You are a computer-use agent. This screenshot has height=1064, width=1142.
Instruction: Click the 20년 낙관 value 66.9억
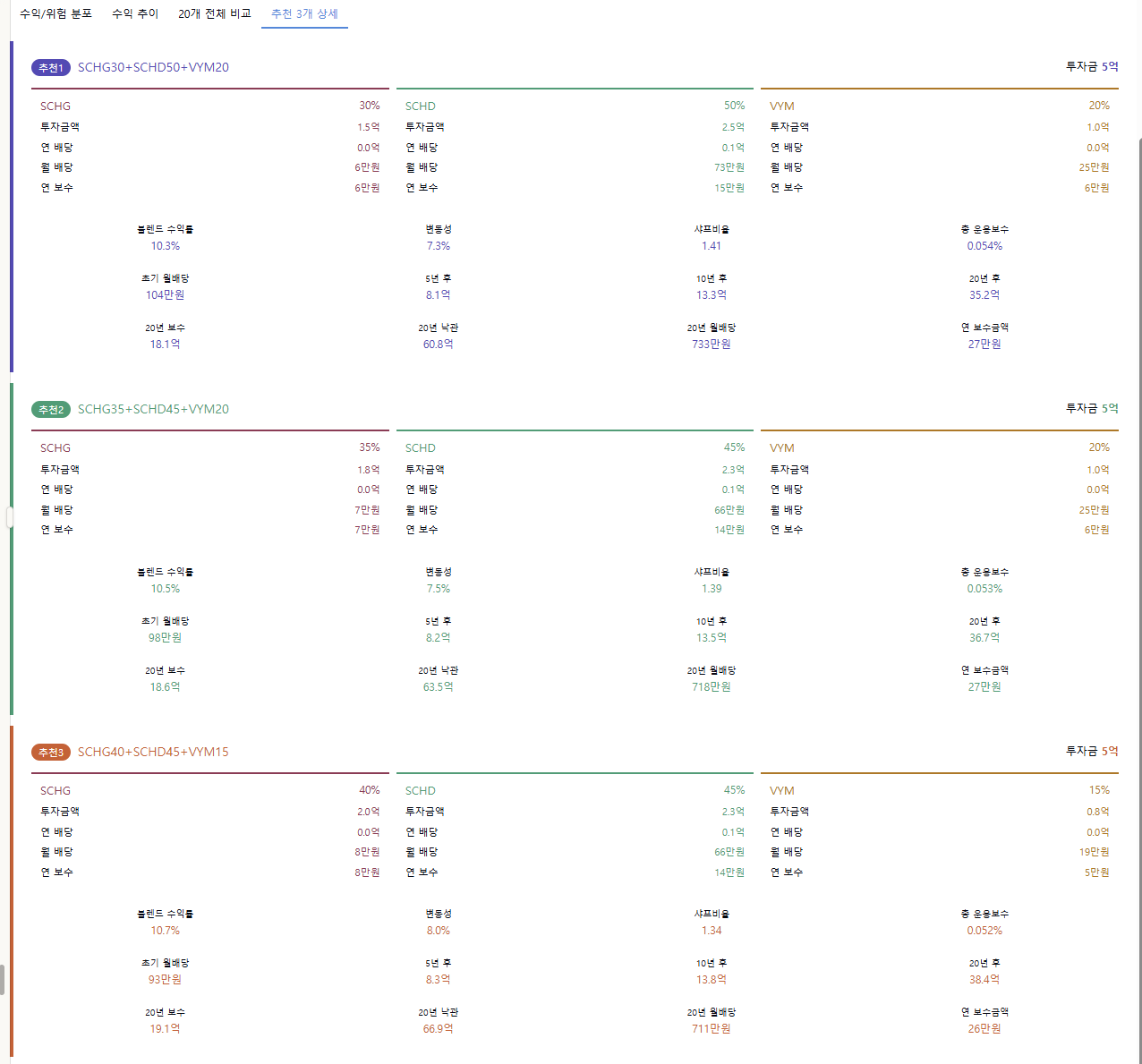pyautogui.click(x=439, y=1029)
